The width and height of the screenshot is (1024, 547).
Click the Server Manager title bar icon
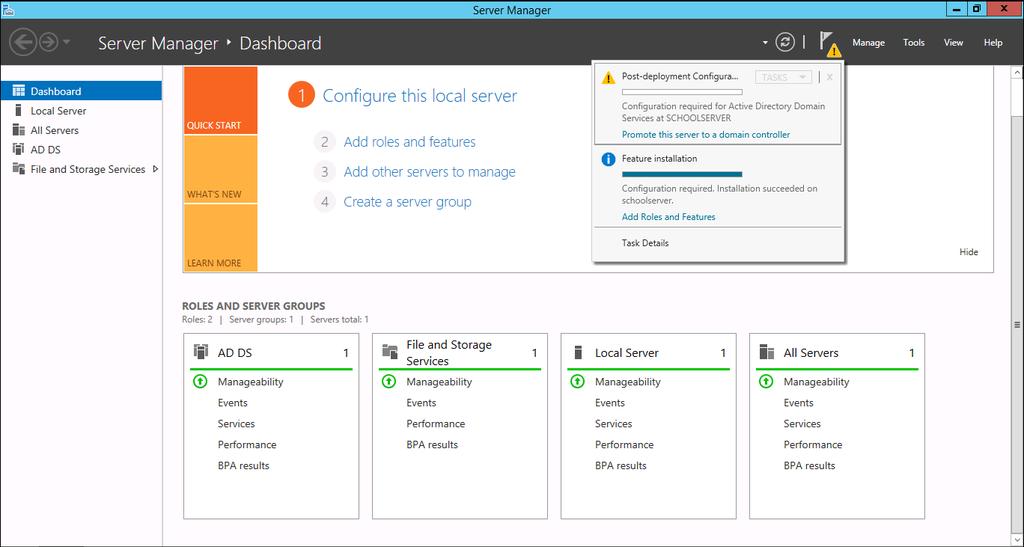(x=8, y=9)
